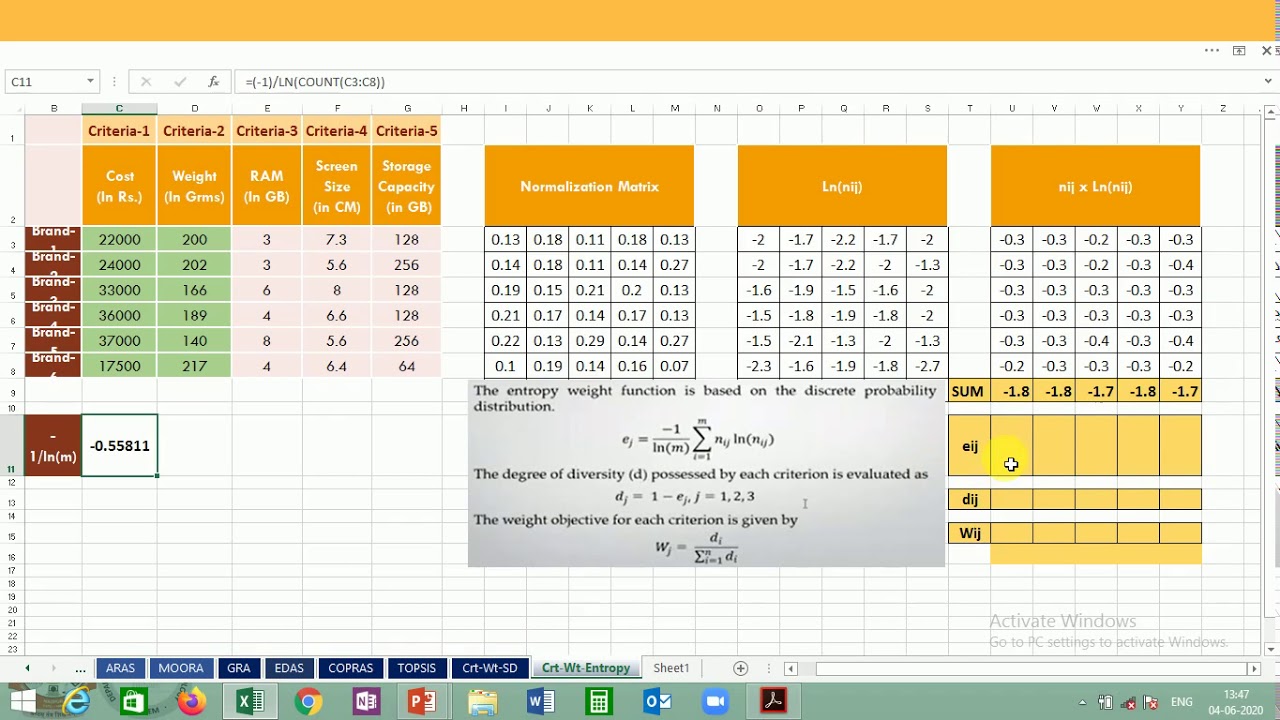Select the Crt-Wt-Entropy sheet tab
1280x720 pixels.
pyautogui.click(x=586, y=668)
